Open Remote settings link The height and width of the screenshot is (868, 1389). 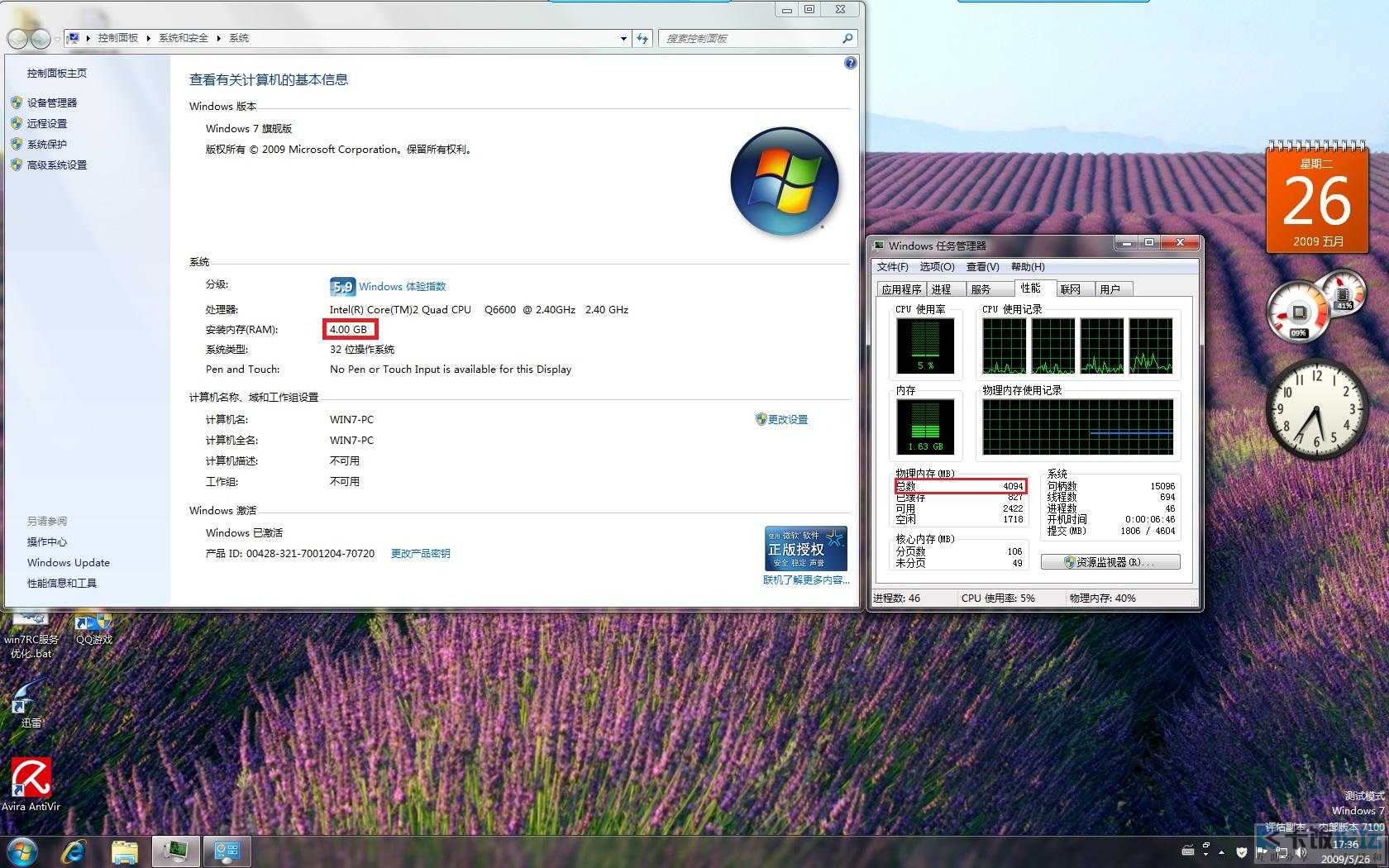(46, 123)
